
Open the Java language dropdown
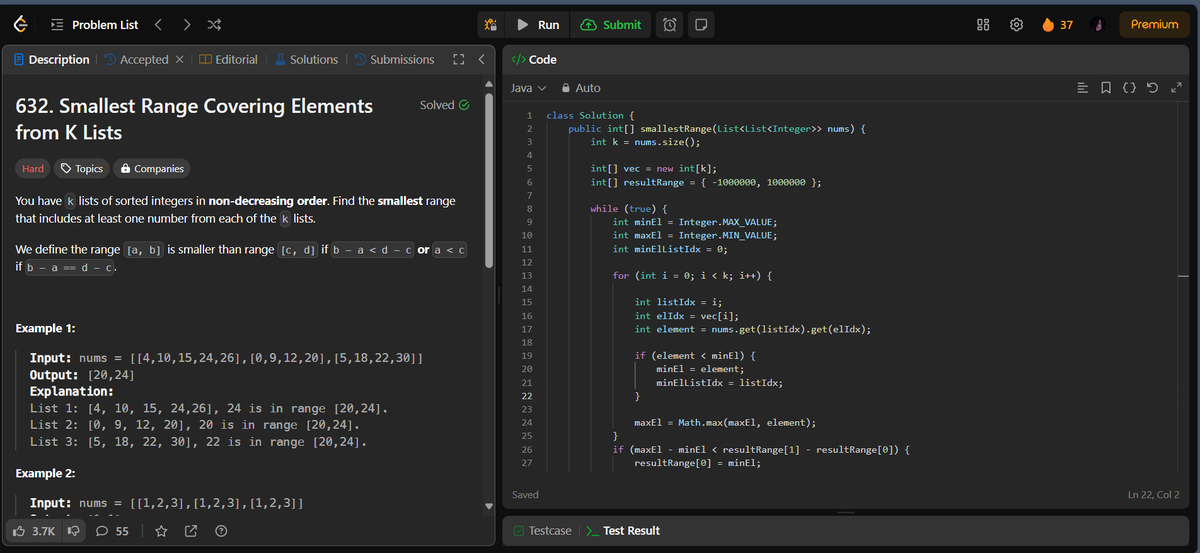tap(529, 88)
